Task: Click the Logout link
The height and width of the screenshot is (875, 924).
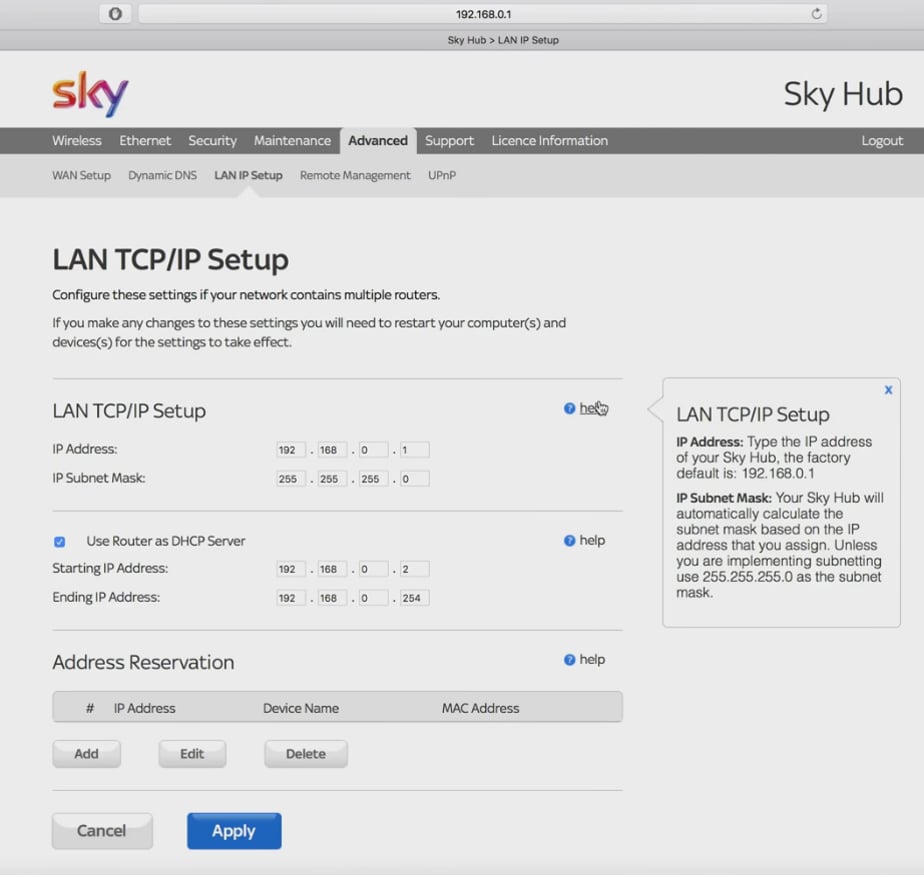Action: pyautogui.click(x=882, y=141)
